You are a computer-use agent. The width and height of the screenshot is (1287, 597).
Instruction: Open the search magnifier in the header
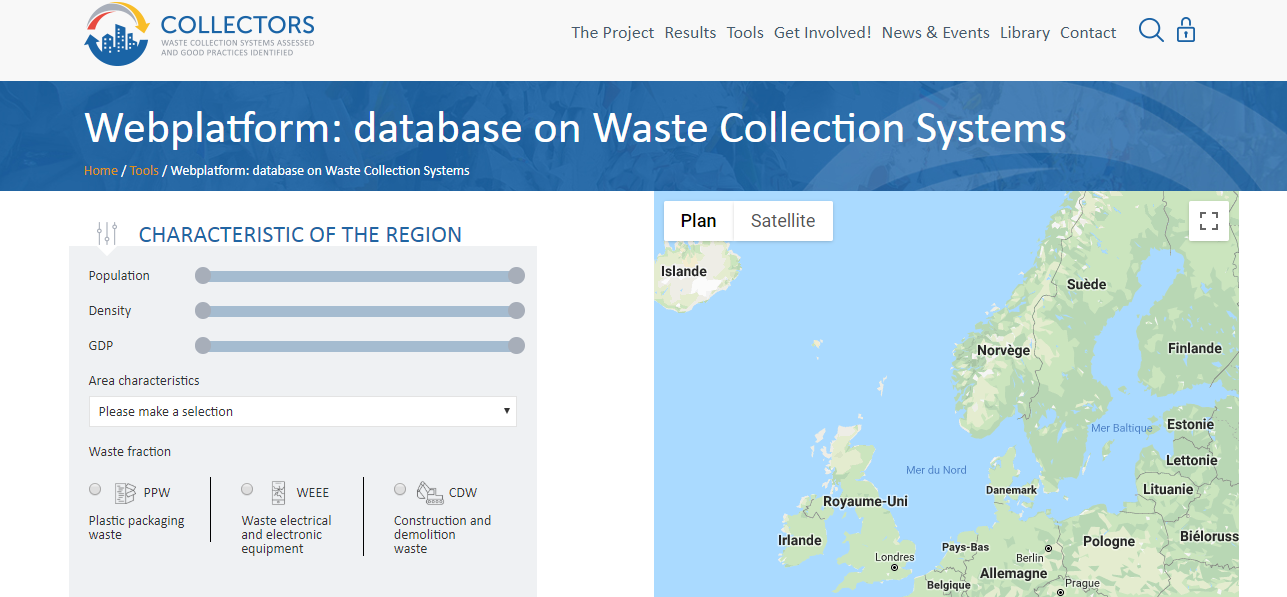click(x=1150, y=30)
